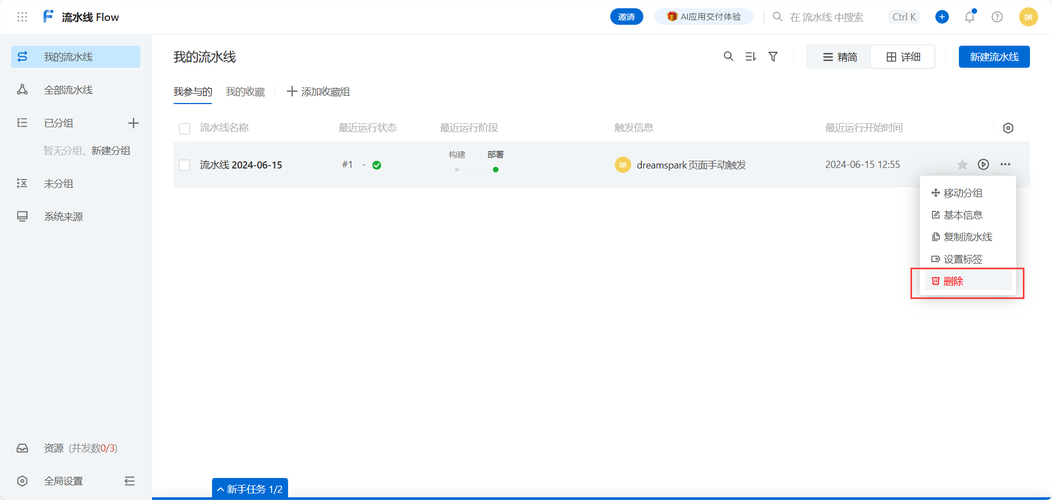Choose 设置标签 from context menu
Screen dimensions: 1052x500
click(967, 259)
